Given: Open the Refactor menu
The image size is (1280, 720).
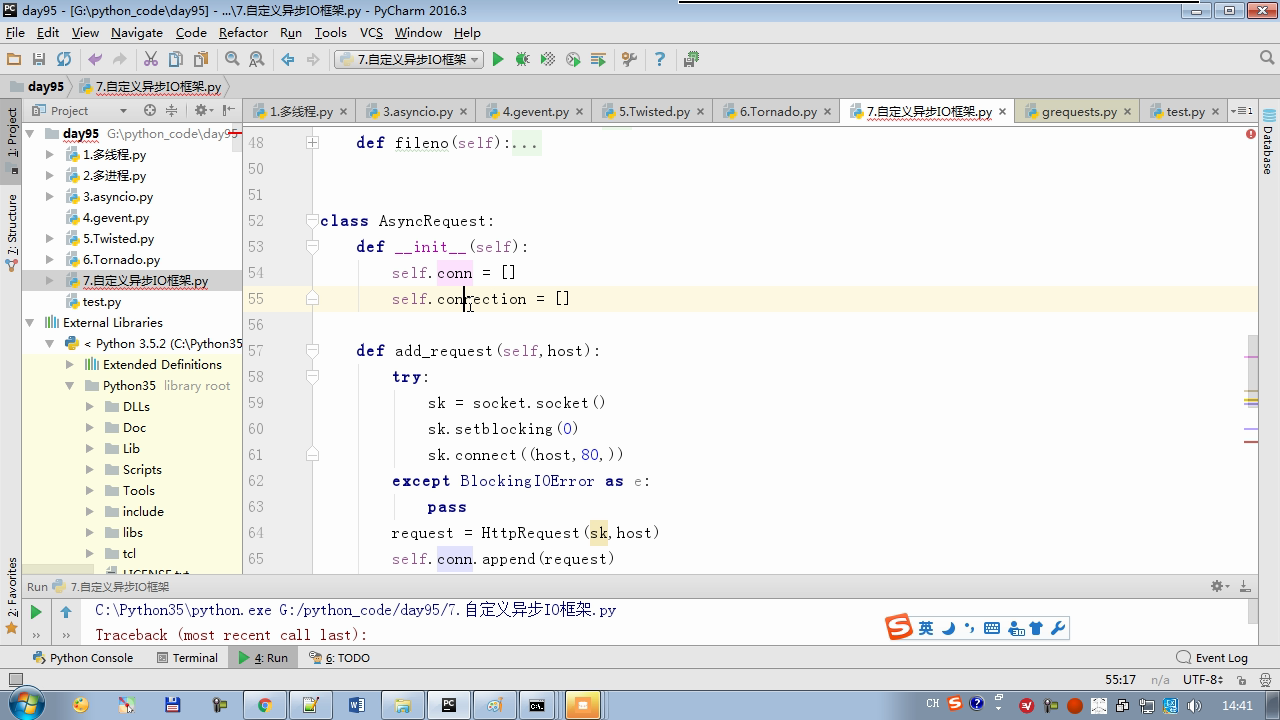Looking at the screenshot, I should click(x=243, y=32).
